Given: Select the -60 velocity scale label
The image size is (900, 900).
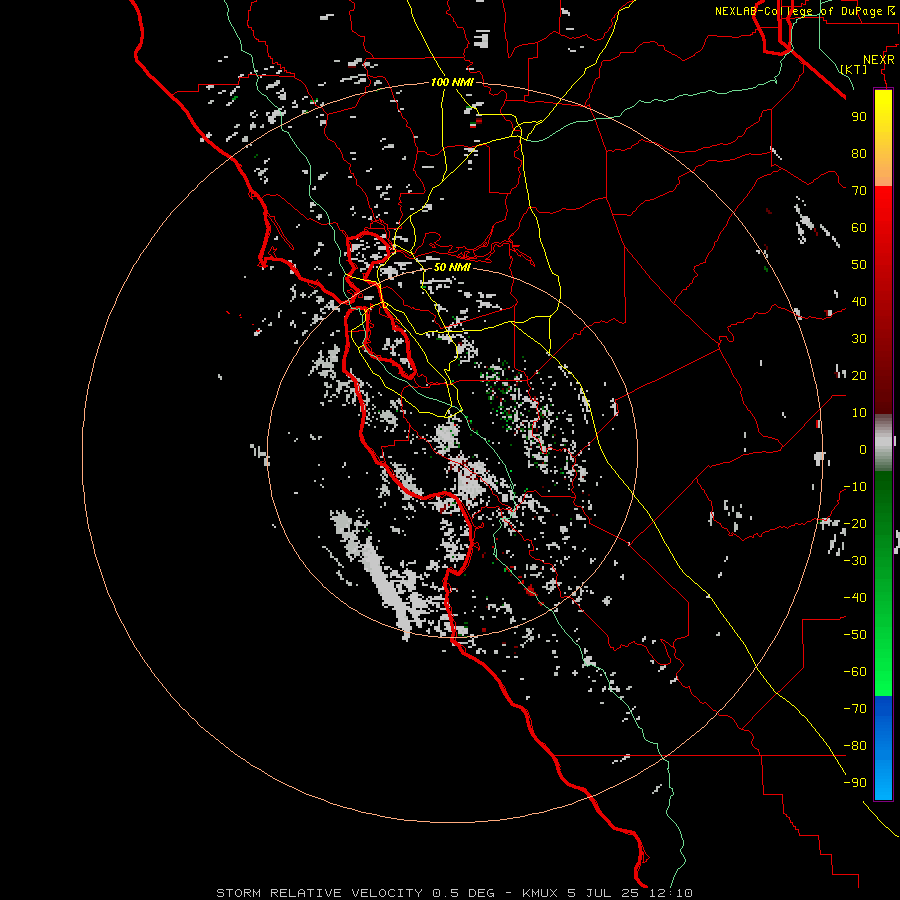Looking at the screenshot, I should pyautogui.click(x=855, y=672).
